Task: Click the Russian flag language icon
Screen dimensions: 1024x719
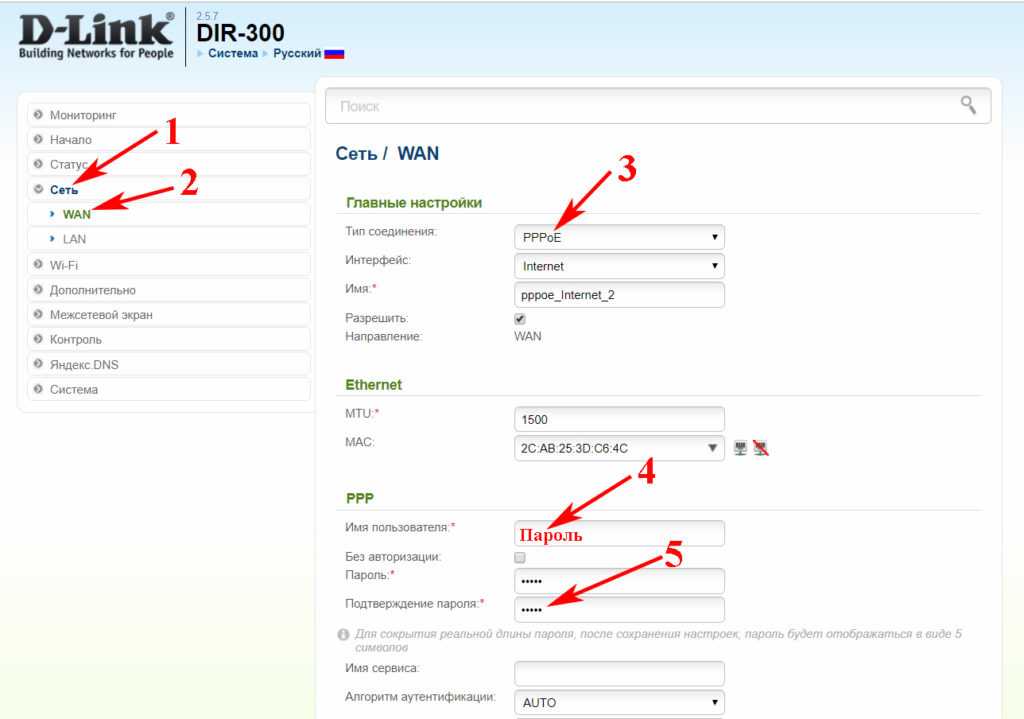Action: click(334, 53)
